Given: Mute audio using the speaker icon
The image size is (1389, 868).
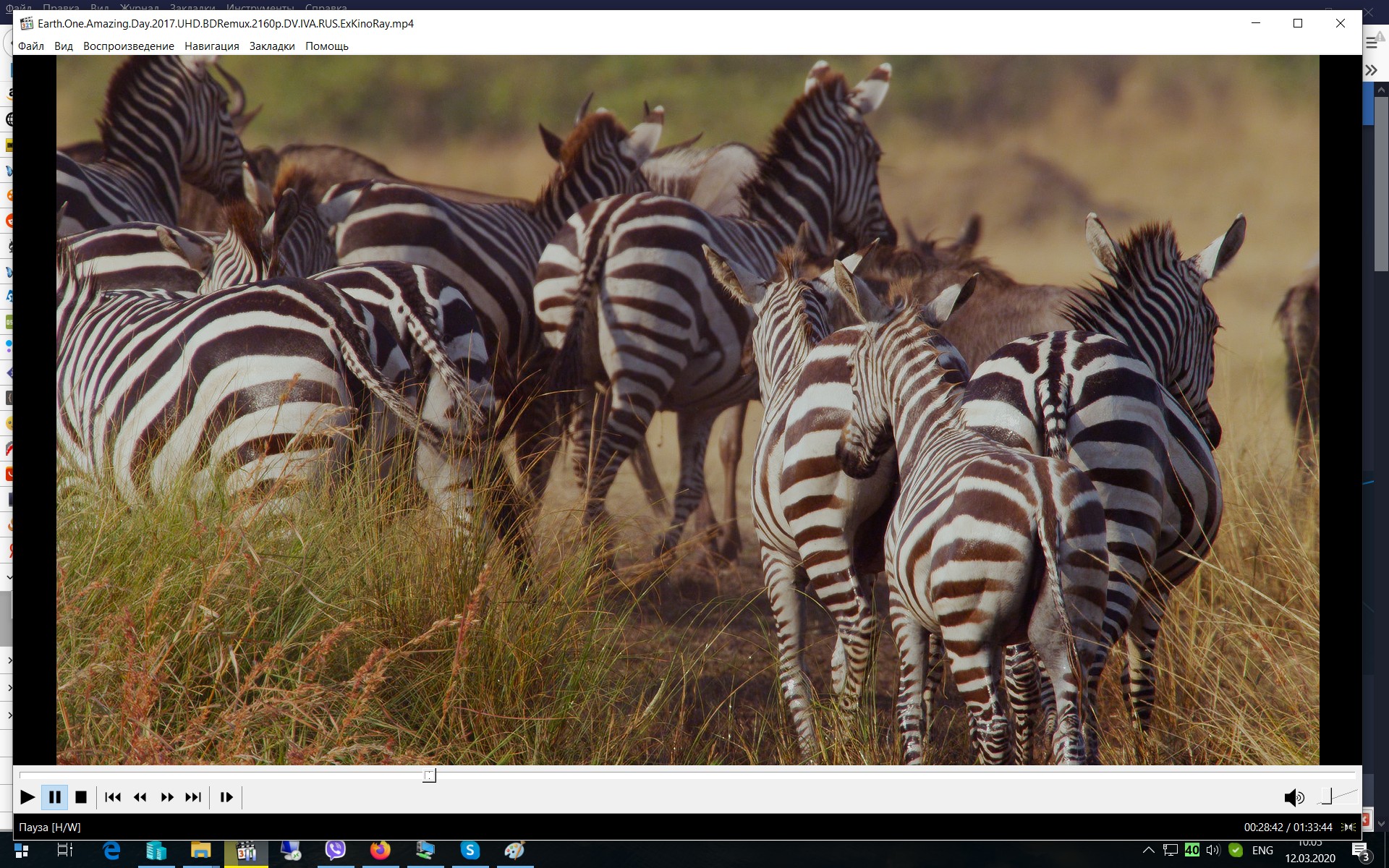Looking at the screenshot, I should pos(1294,797).
